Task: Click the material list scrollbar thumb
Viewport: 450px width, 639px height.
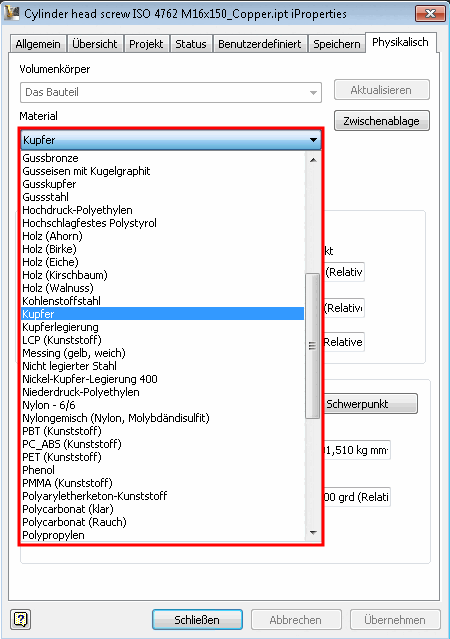Action: tap(313, 346)
